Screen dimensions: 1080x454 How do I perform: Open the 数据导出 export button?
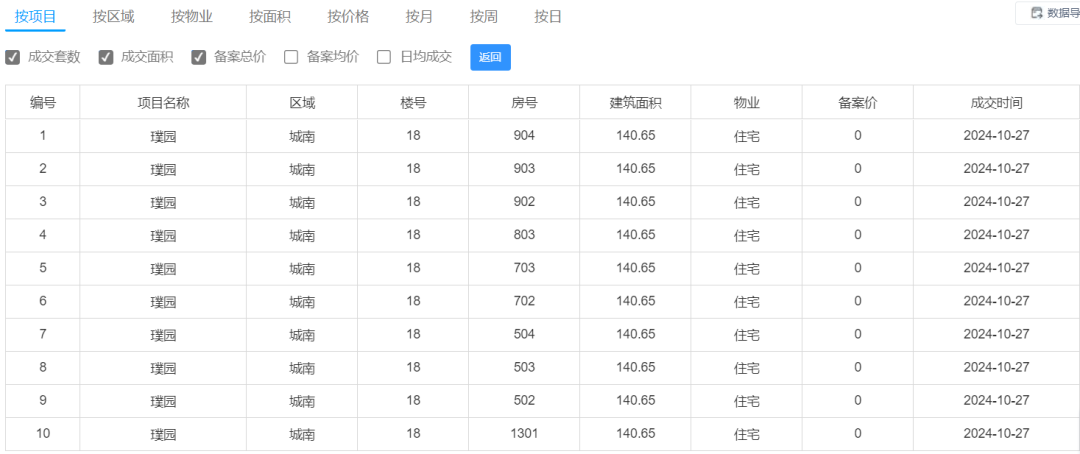click(x=1048, y=13)
